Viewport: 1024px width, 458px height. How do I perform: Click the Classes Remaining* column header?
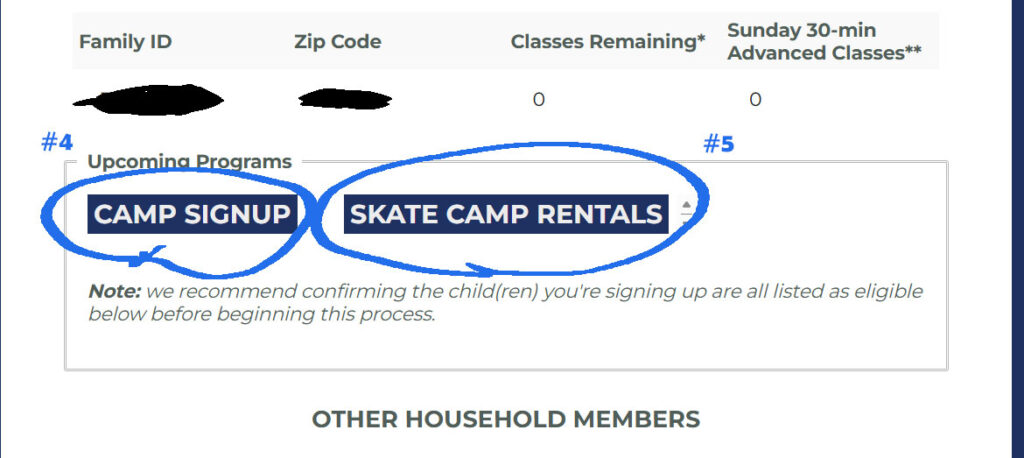(608, 42)
